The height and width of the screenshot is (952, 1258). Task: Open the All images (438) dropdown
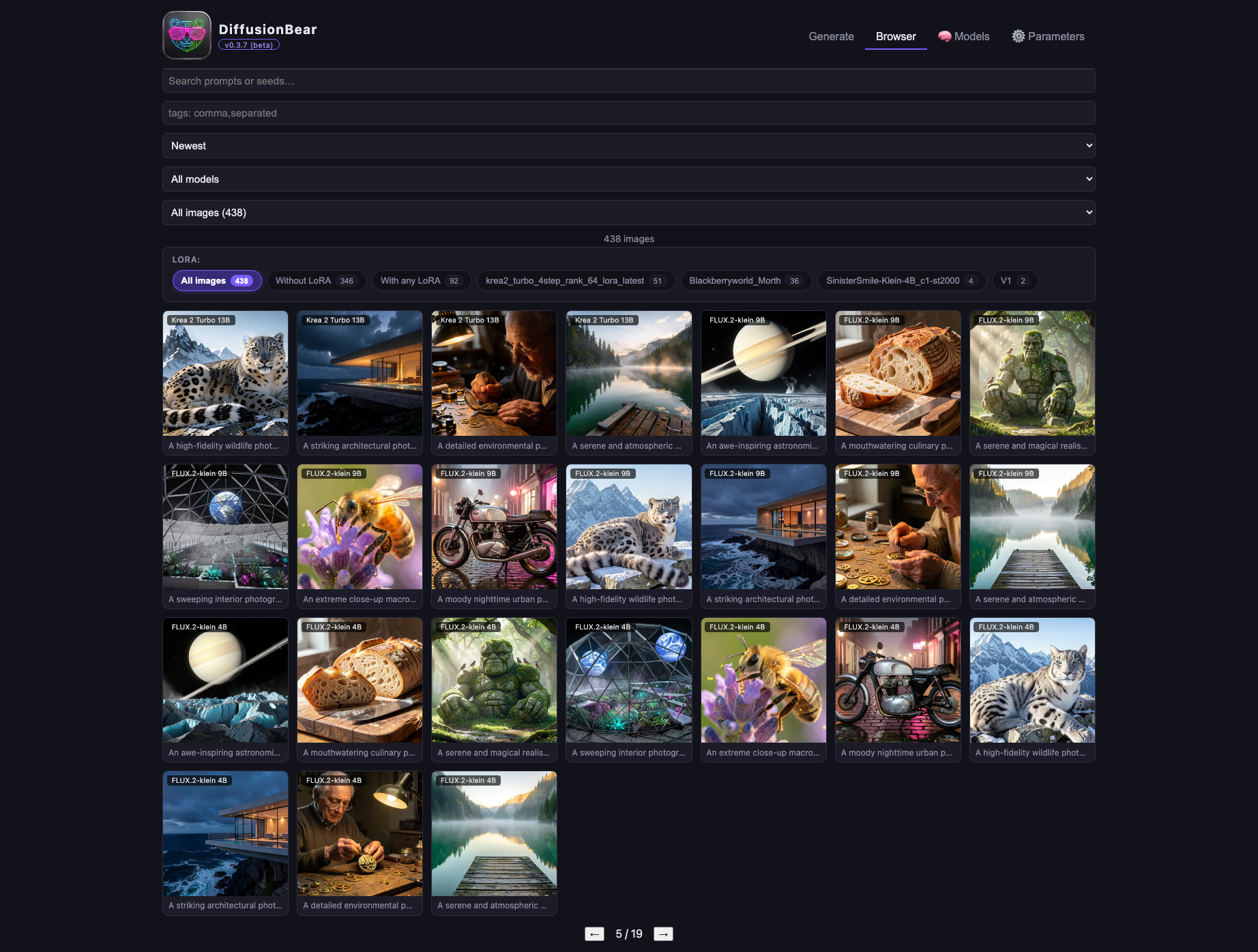[629, 212]
